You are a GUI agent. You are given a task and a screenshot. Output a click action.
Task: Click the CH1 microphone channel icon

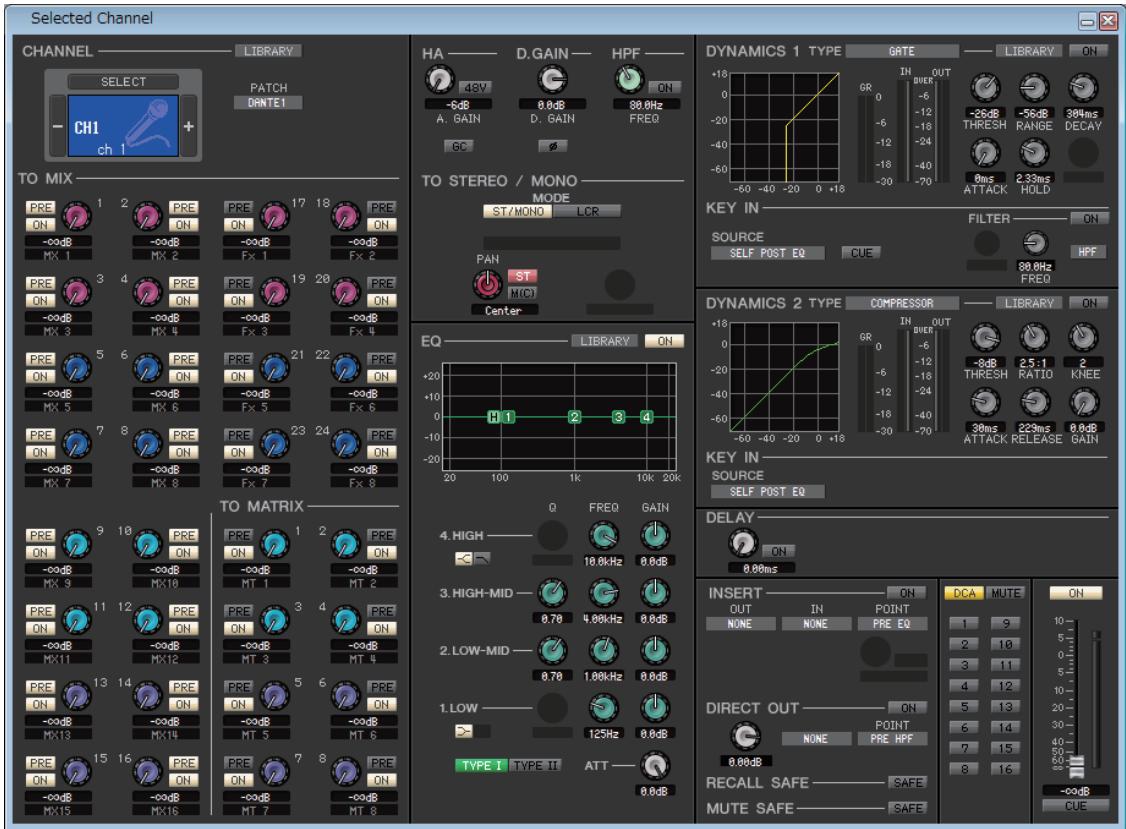(x=123, y=126)
